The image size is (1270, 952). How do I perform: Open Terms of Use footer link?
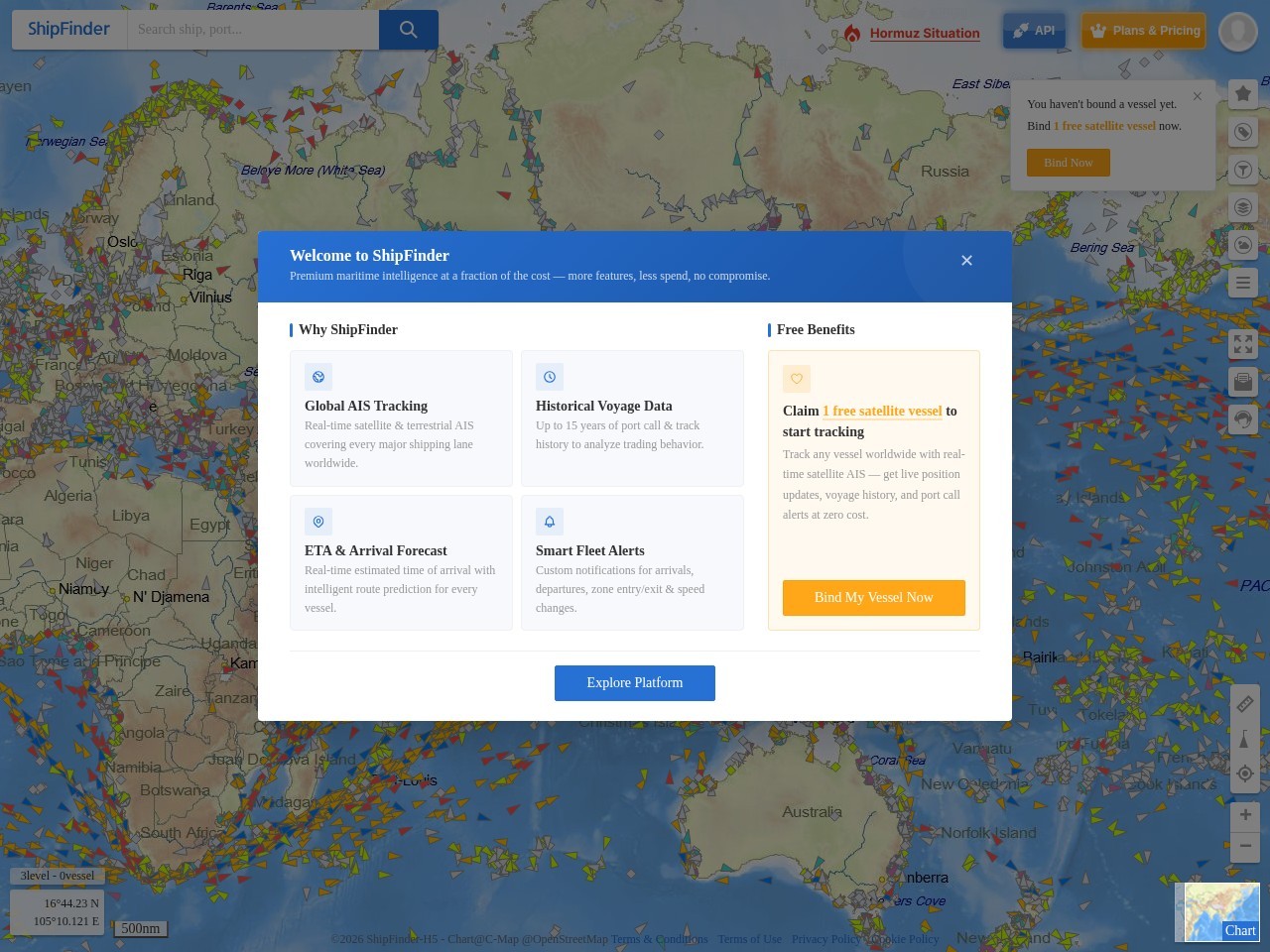[x=750, y=939]
